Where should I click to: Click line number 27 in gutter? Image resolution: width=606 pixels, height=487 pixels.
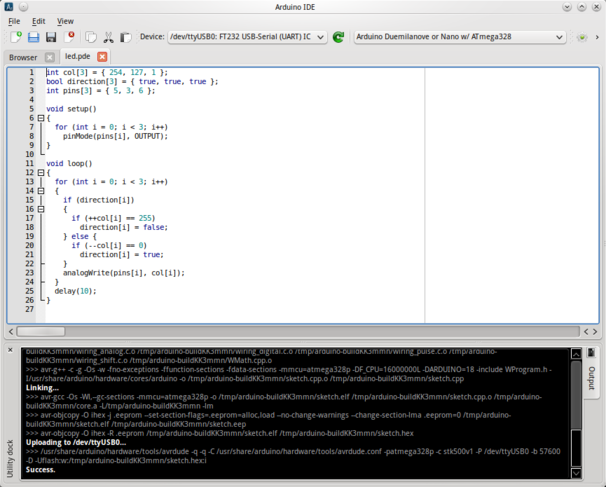pyautogui.click(x=30, y=309)
